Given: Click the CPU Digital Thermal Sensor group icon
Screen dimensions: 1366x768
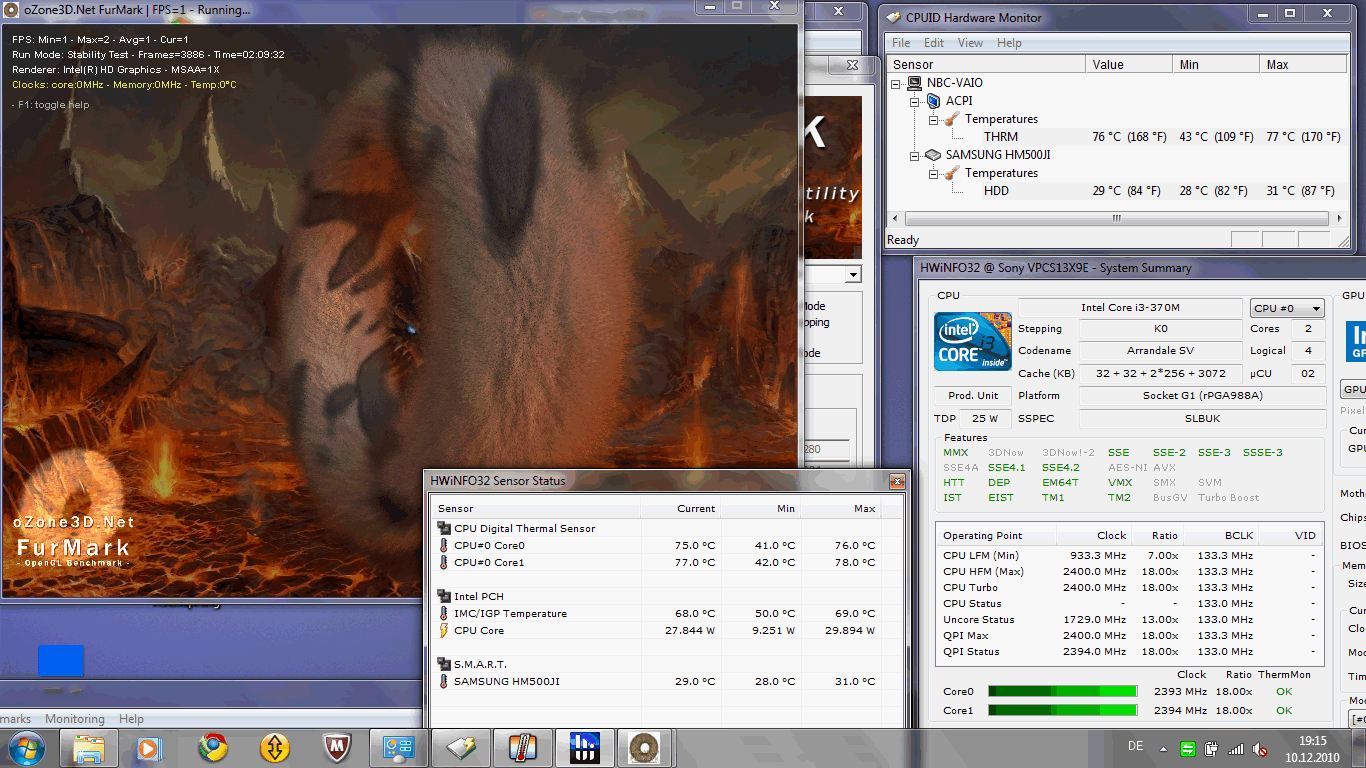Looking at the screenshot, I should [444, 529].
